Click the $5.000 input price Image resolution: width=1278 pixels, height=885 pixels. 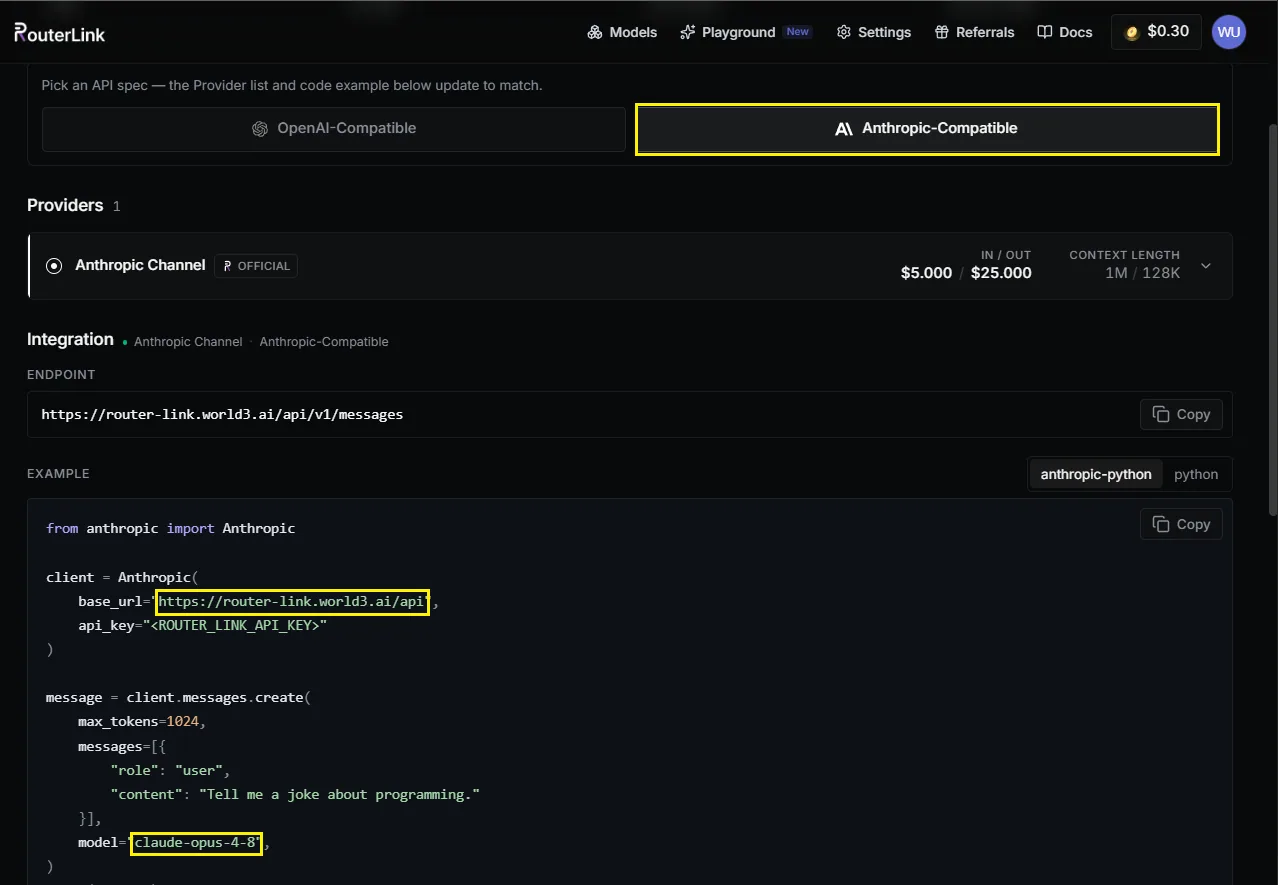point(926,273)
